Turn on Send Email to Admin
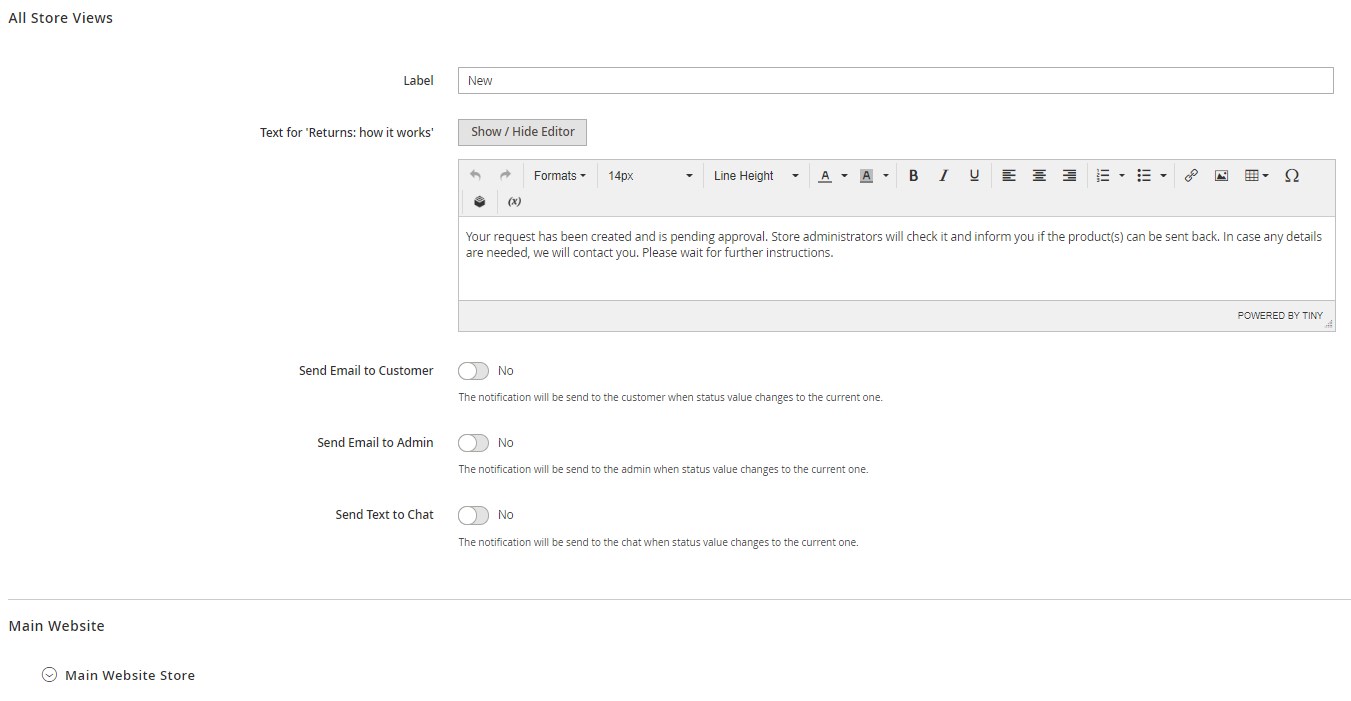 [x=473, y=443]
